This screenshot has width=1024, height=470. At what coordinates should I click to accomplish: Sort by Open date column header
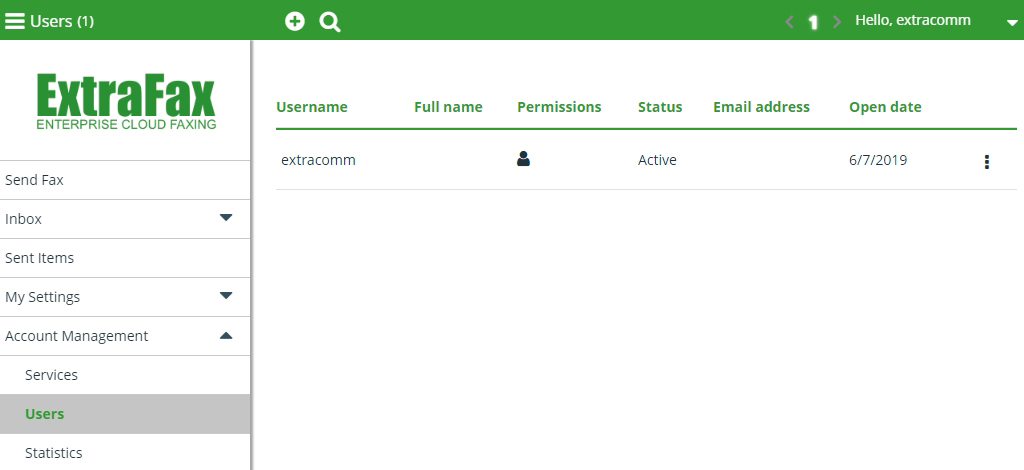pyautogui.click(x=885, y=107)
